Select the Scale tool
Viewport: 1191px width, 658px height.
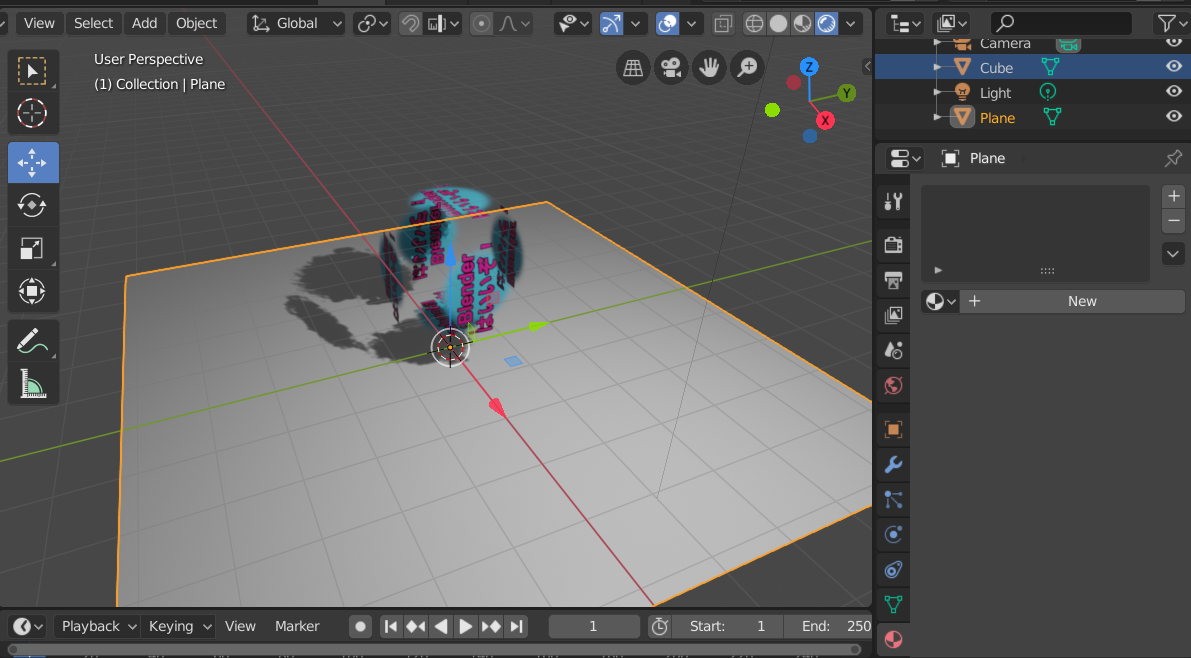coord(32,248)
